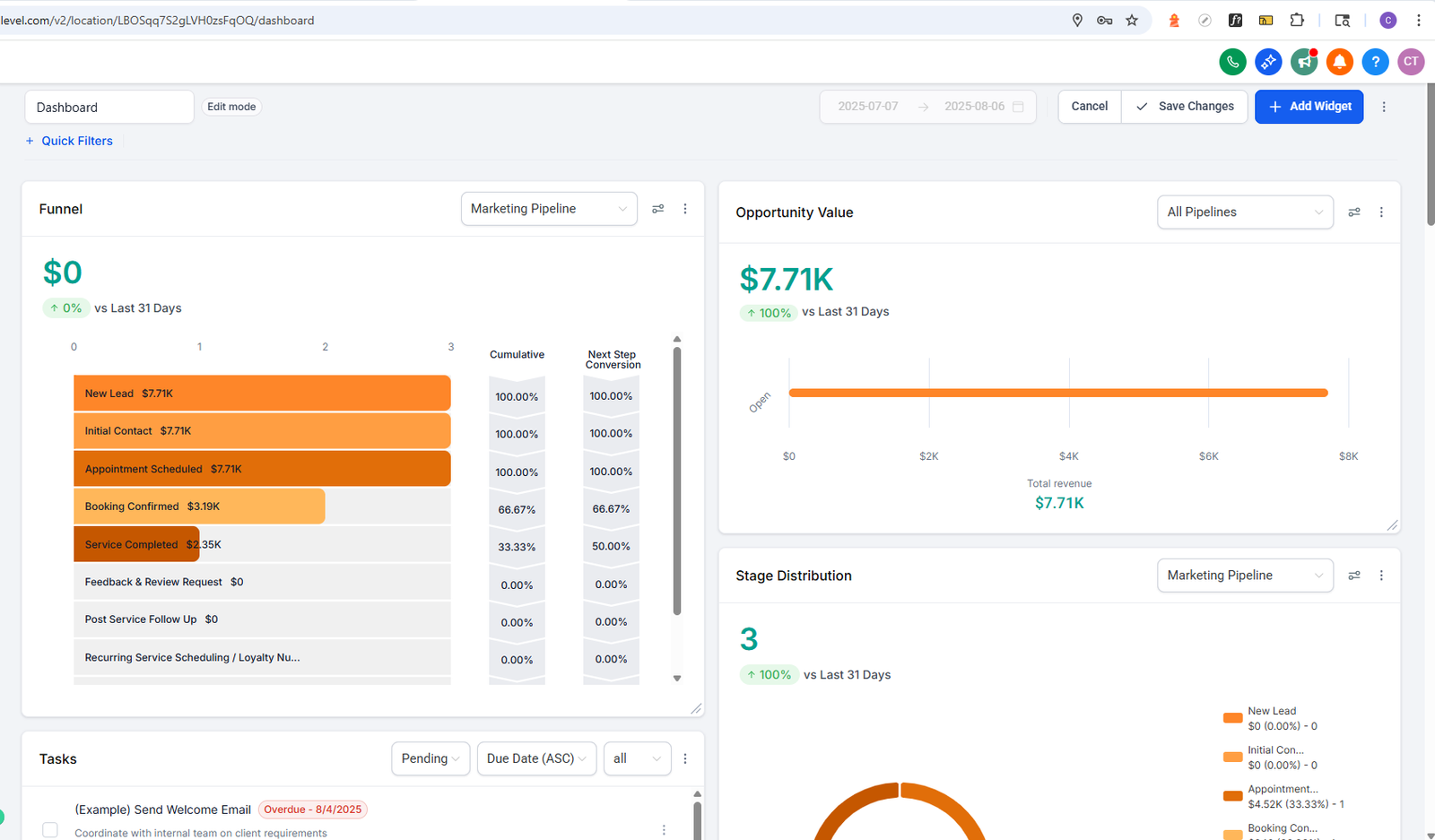Check the Send Welcome Email task checkbox

coord(50,830)
